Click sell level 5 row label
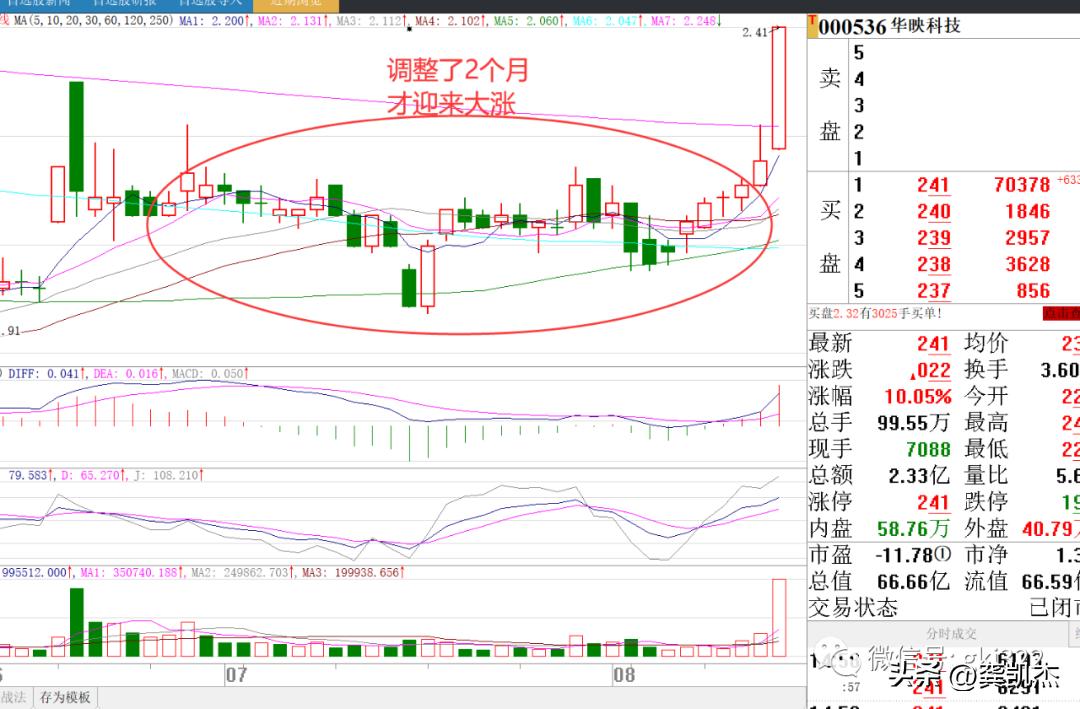This screenshot has height=709, width=1080. coord(858,53)
